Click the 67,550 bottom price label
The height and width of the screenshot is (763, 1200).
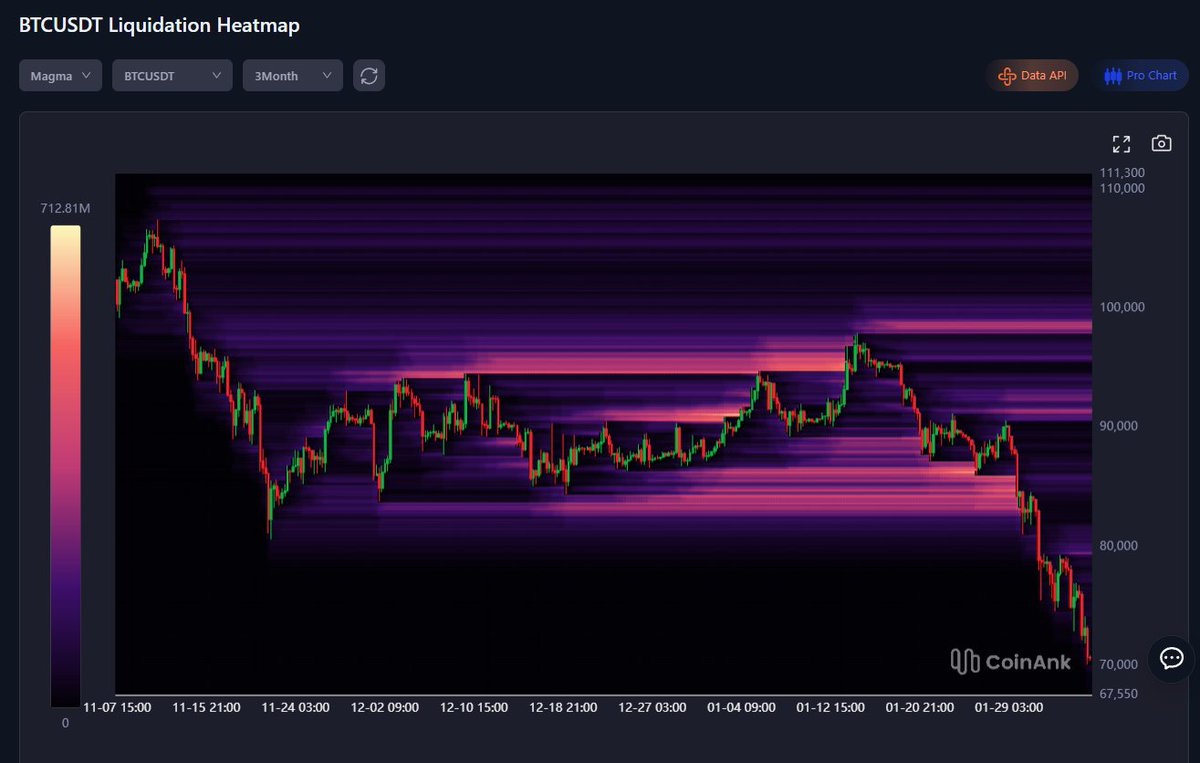click(x=1118, y=693)
